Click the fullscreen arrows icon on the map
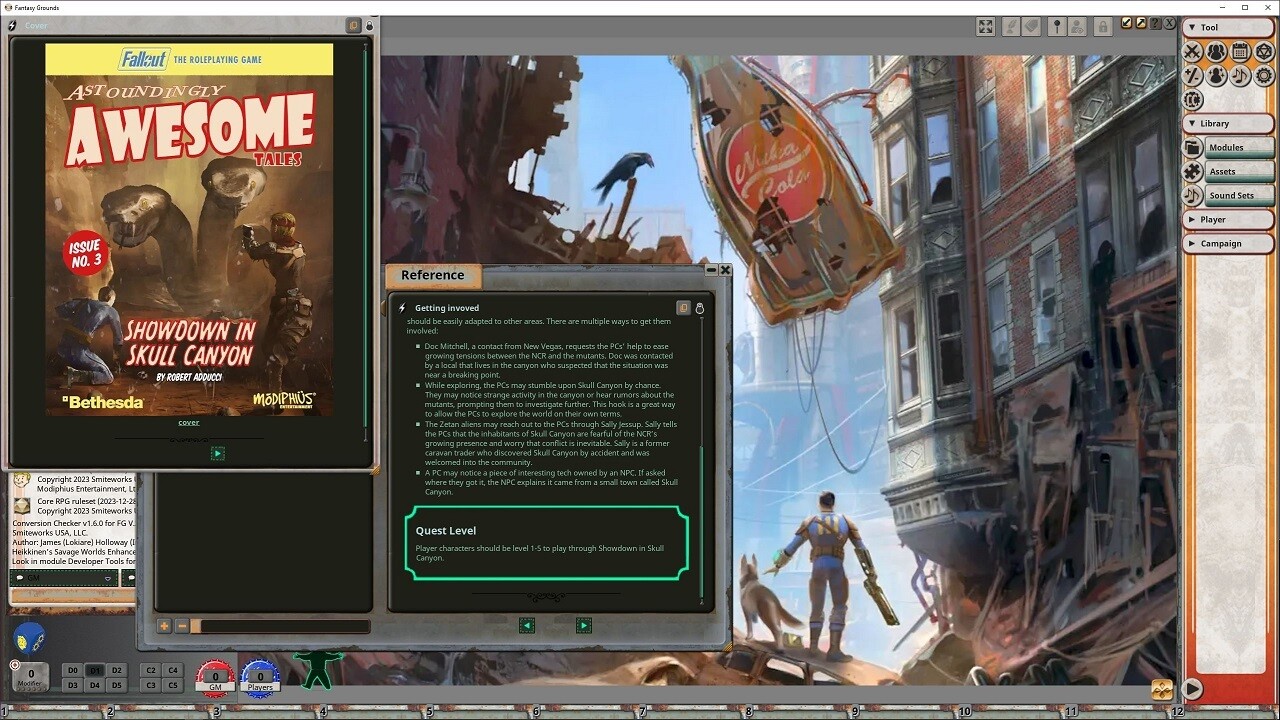The image size is (1280, 720). click(985, 27)
